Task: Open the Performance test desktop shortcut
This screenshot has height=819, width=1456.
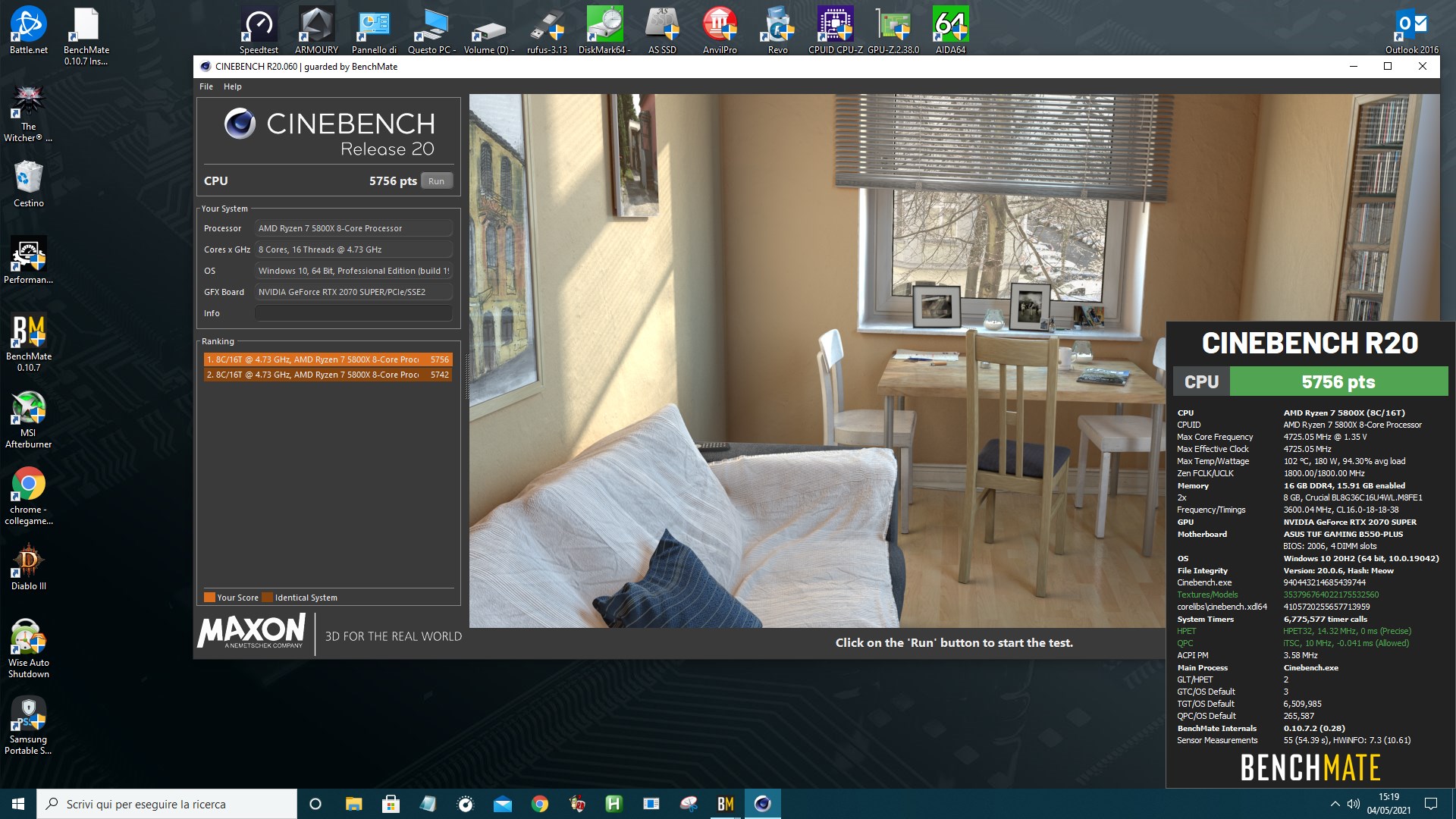Action: tap(28, 260)
